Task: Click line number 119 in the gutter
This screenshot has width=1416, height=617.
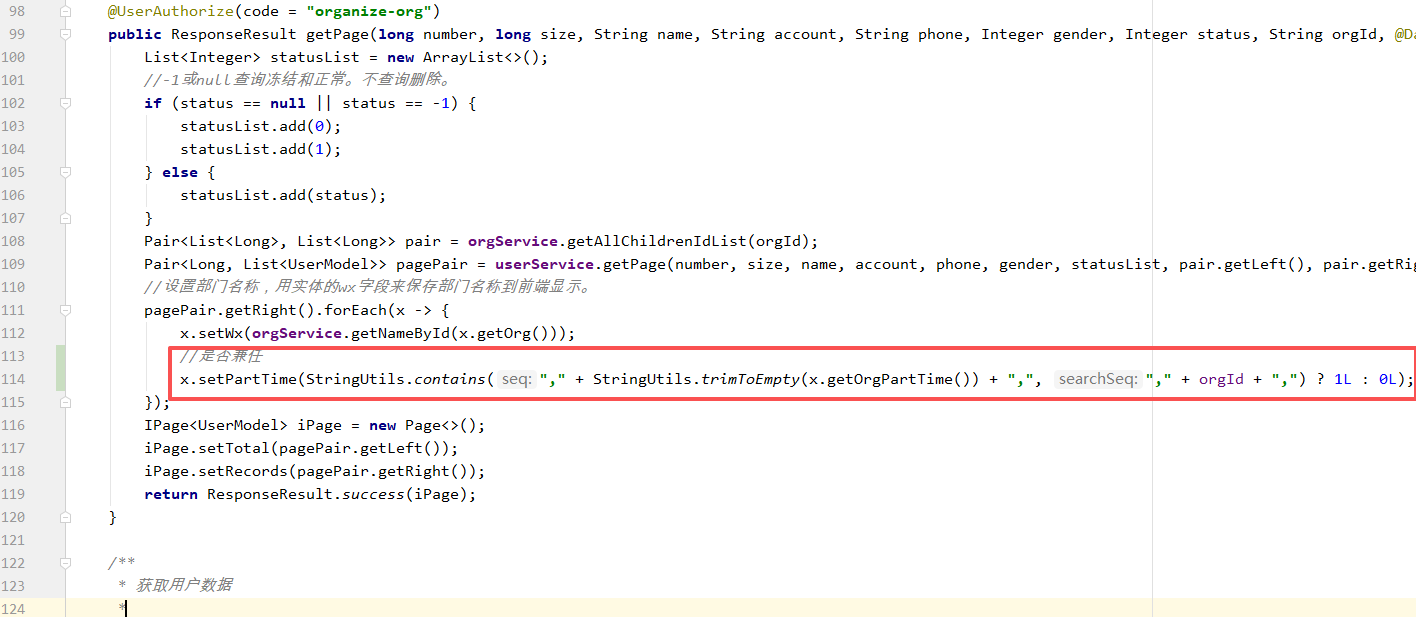Action: (x=14, y=494)
